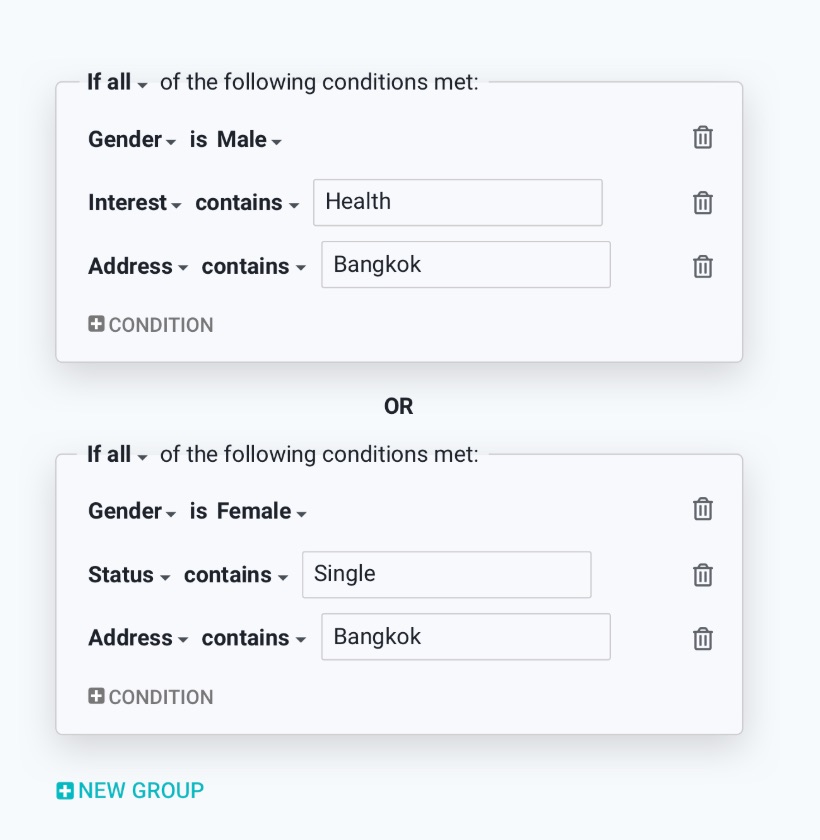Click the Single text input field

pos(446,574)
